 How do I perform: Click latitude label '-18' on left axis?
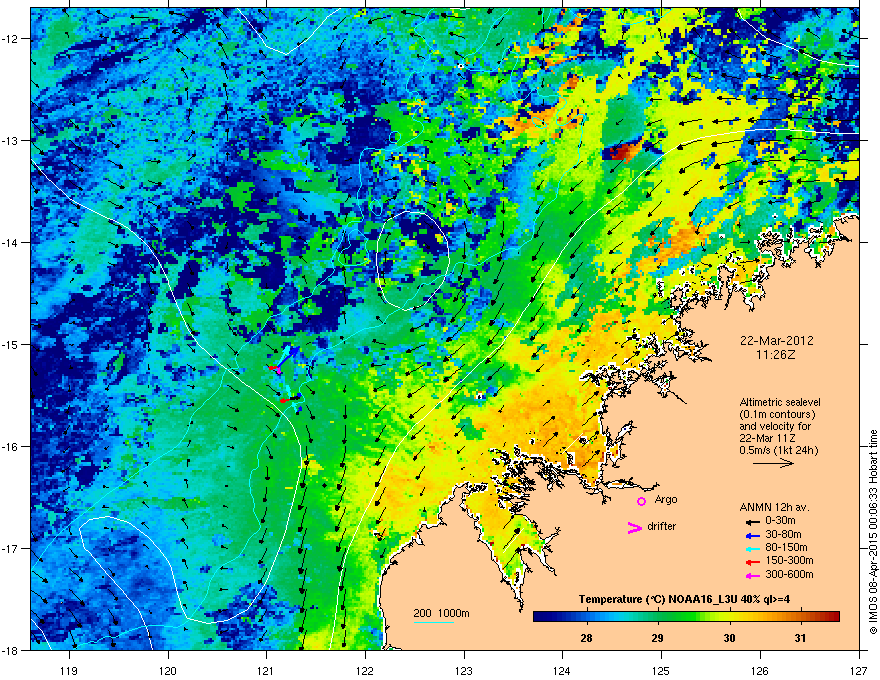(11, 650)
